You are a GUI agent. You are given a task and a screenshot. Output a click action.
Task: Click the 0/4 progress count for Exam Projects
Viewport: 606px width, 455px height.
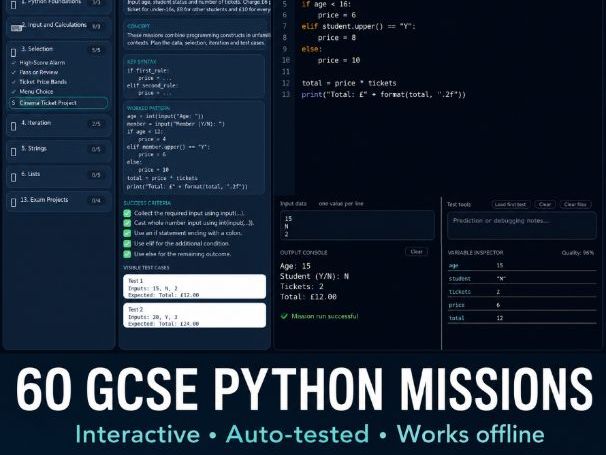tap(96, 201)
